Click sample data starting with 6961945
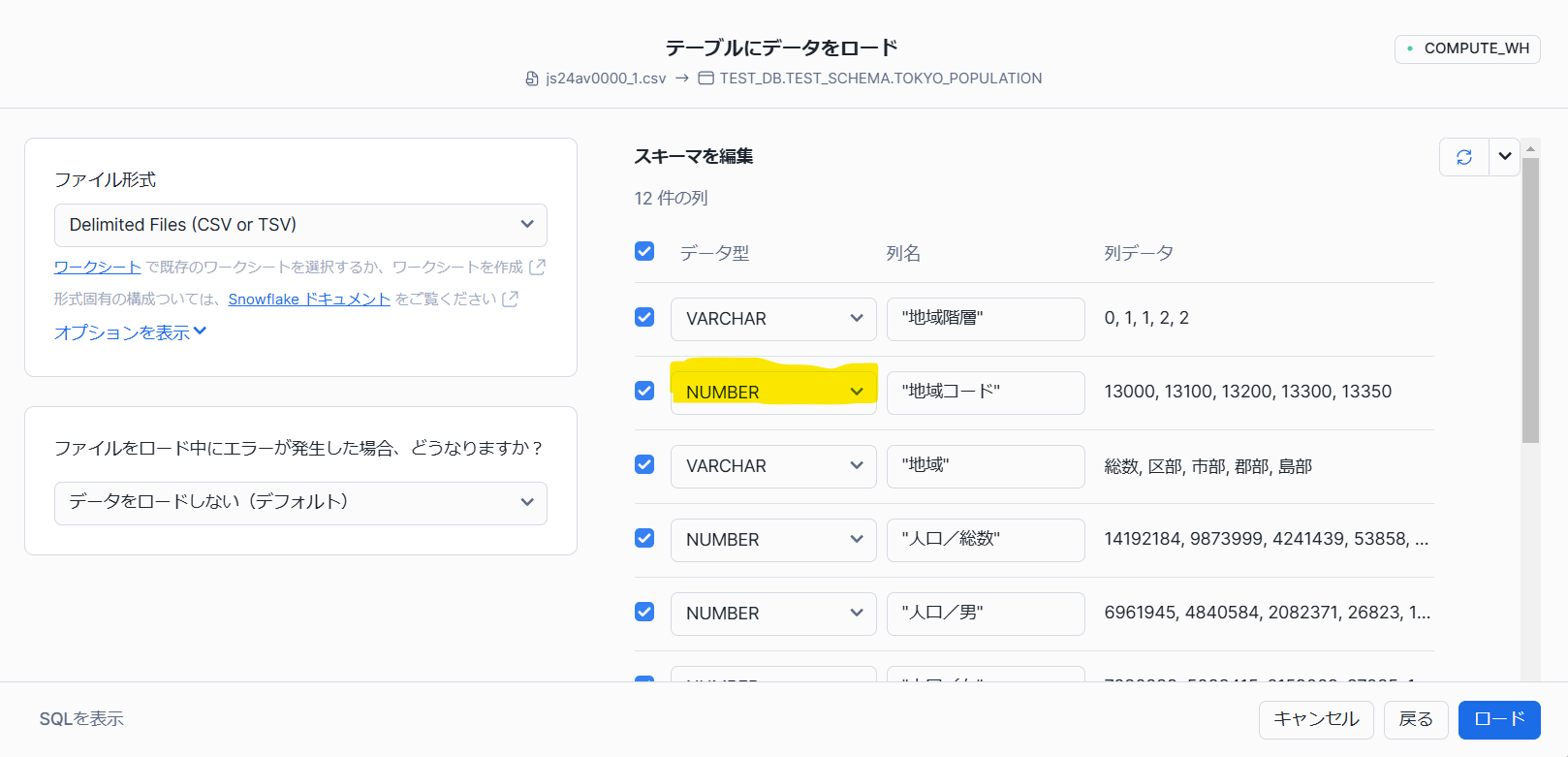The image size is (1568, 757). [x=1268, y=613]
